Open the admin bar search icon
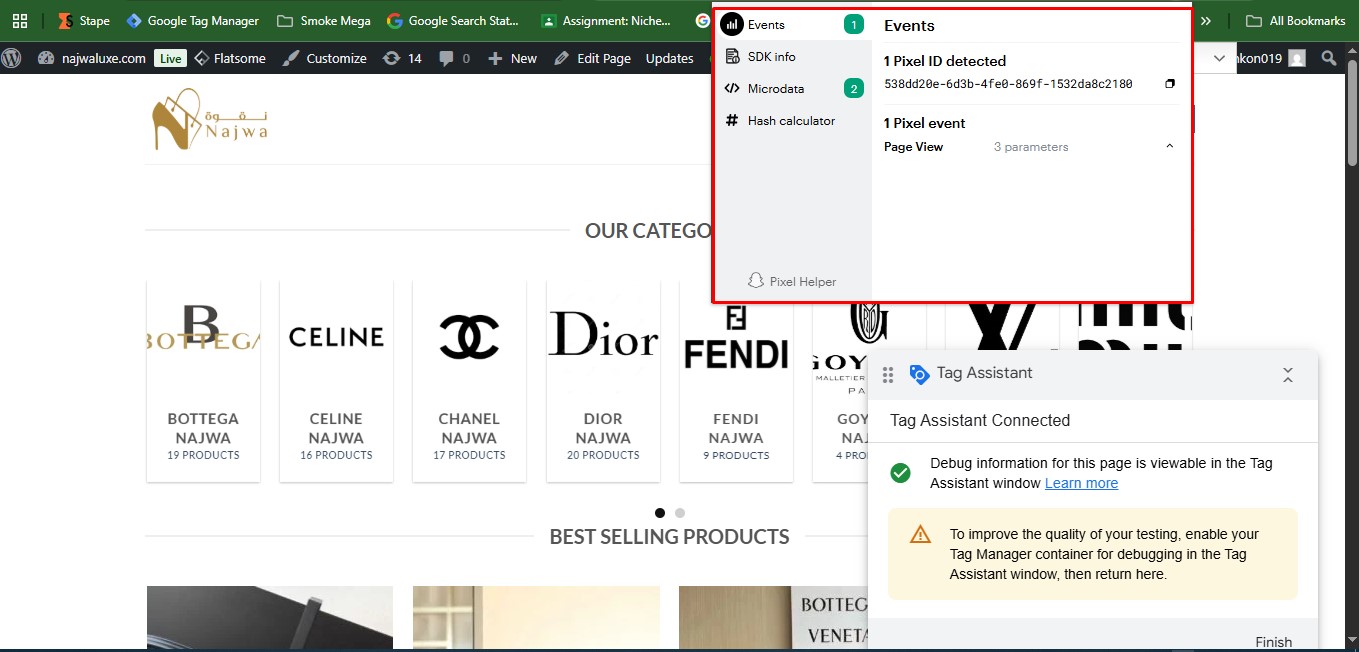Viewport: 1359px width, 652px height. 1329,59
